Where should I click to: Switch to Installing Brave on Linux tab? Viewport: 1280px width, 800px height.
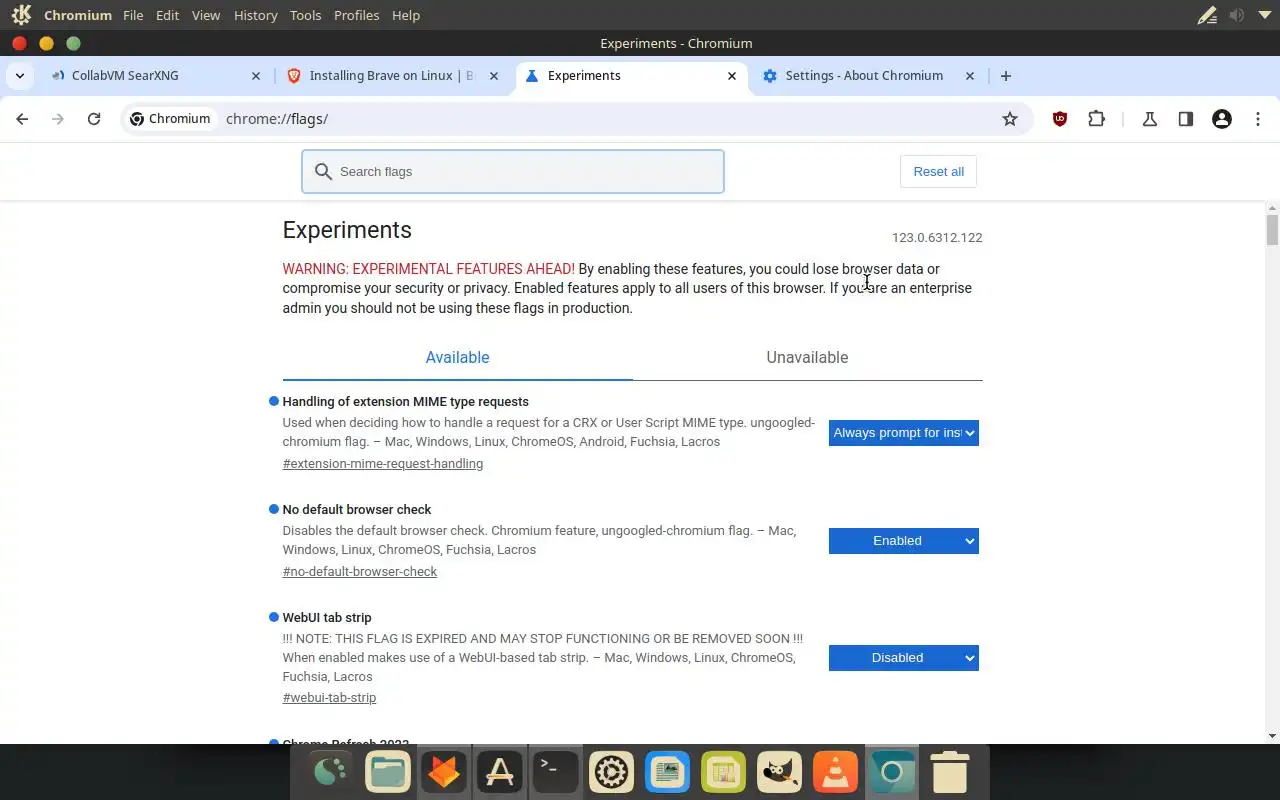coord(392,76)
